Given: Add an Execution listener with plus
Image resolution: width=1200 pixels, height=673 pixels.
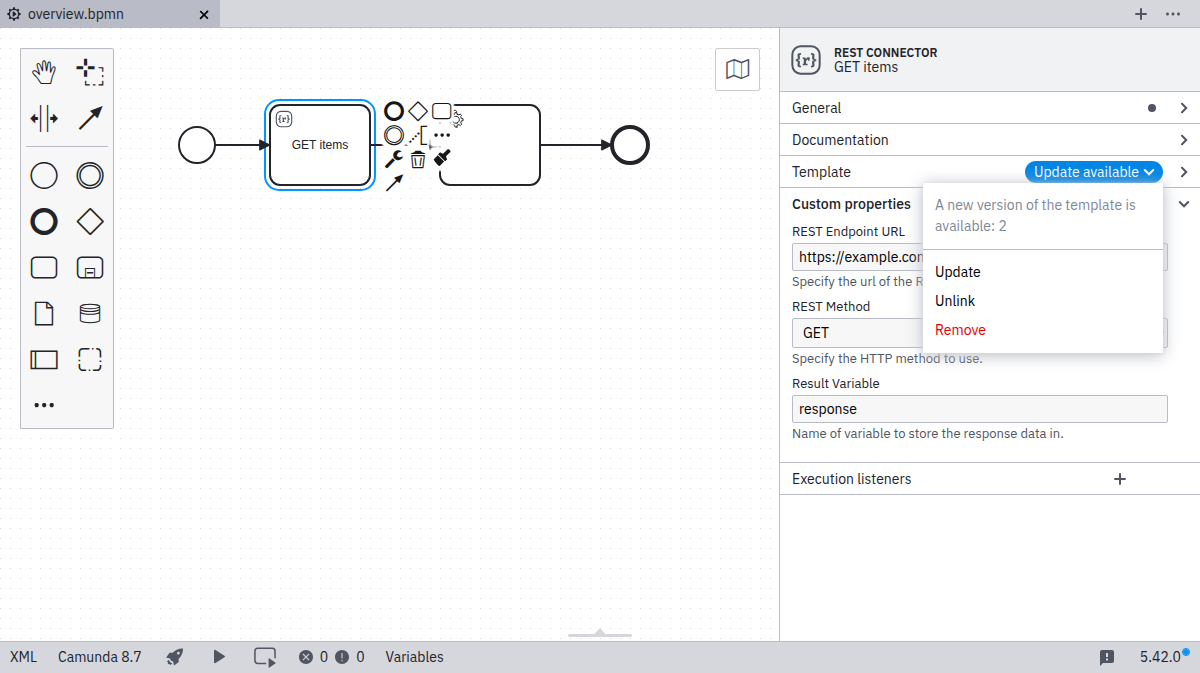Looking at the screenshot, I should (1120, 479).
